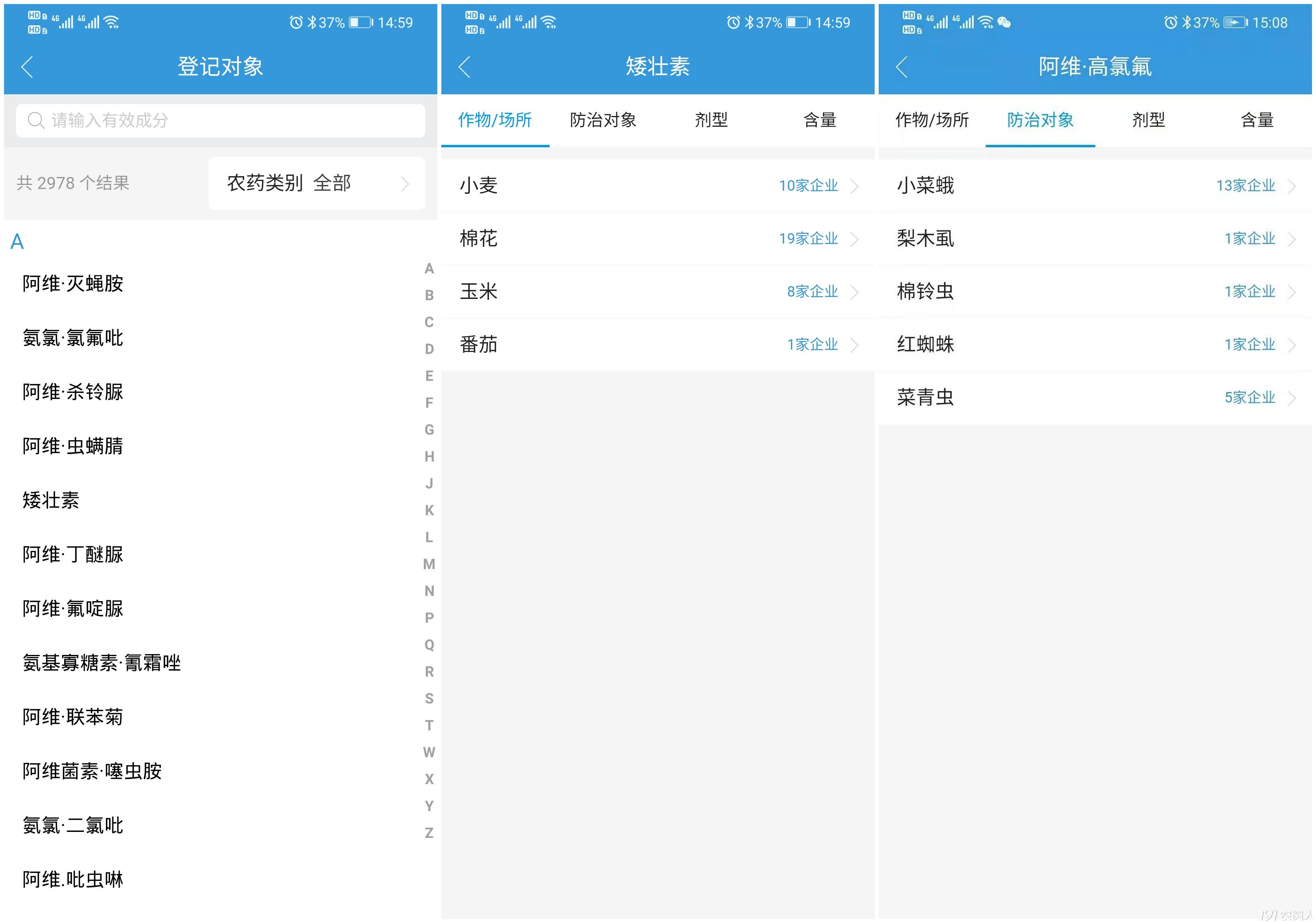Tap alarm clock icon in middle status bar
The height and width of the screenshot is (923, 1316).
click(x=733, y=22)
